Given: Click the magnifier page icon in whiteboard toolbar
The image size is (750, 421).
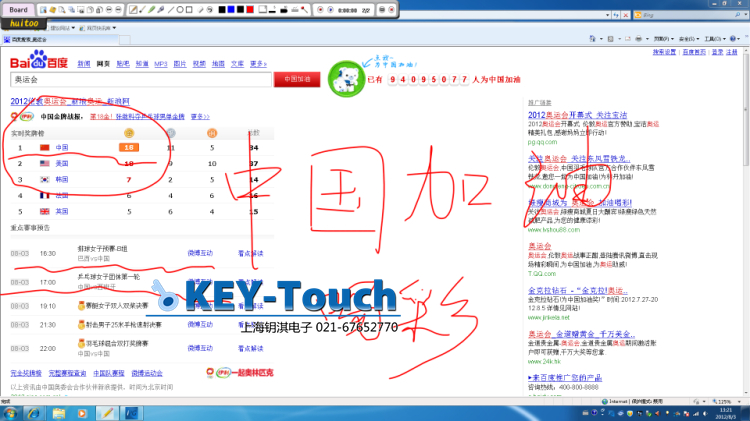Looking at the screenshot, I should (x=62, y=10).
